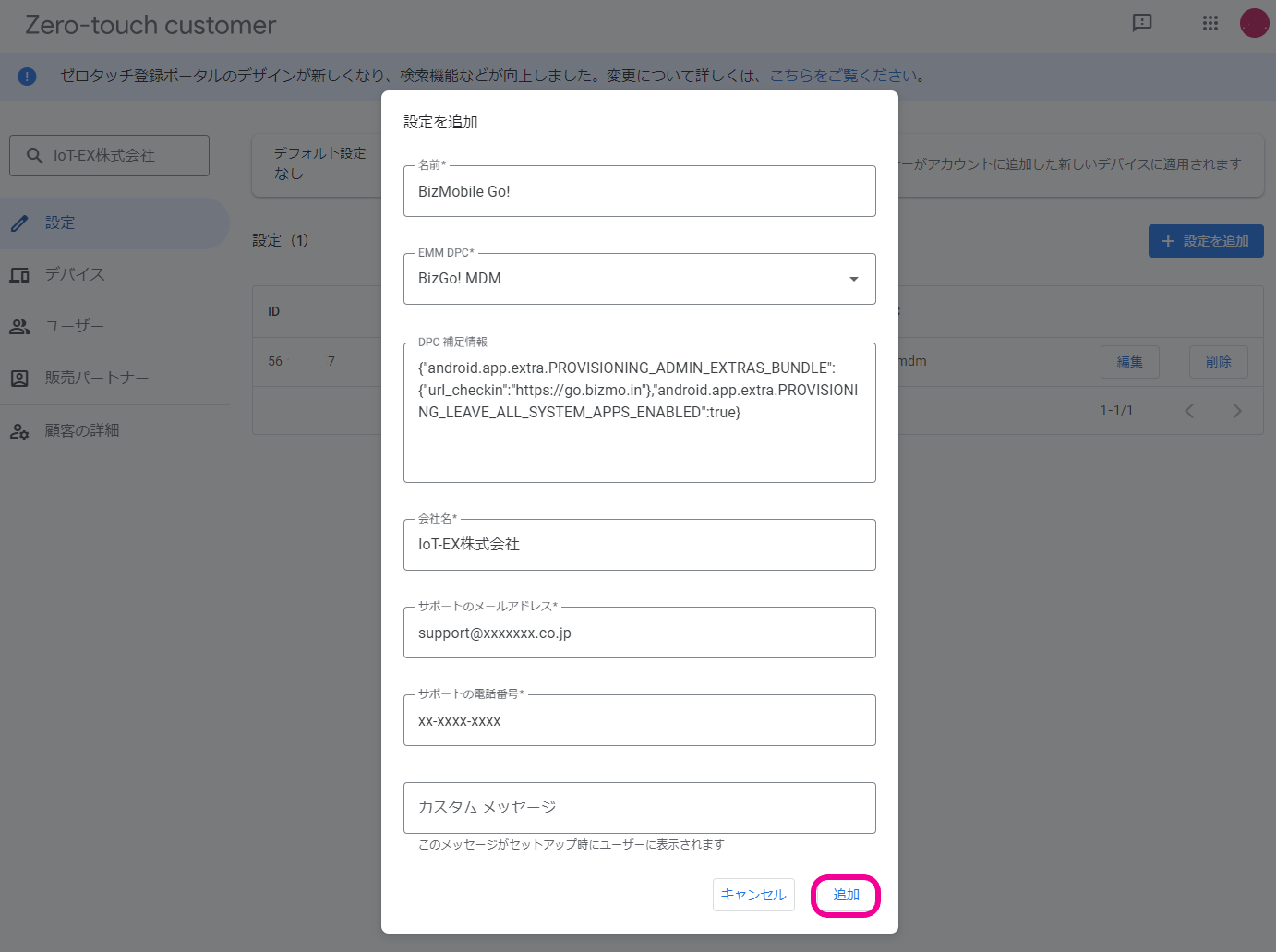The image size is (1276, 952).
Task: Expand the EMM DPC dropdown arrow
Action: [854, 279]
